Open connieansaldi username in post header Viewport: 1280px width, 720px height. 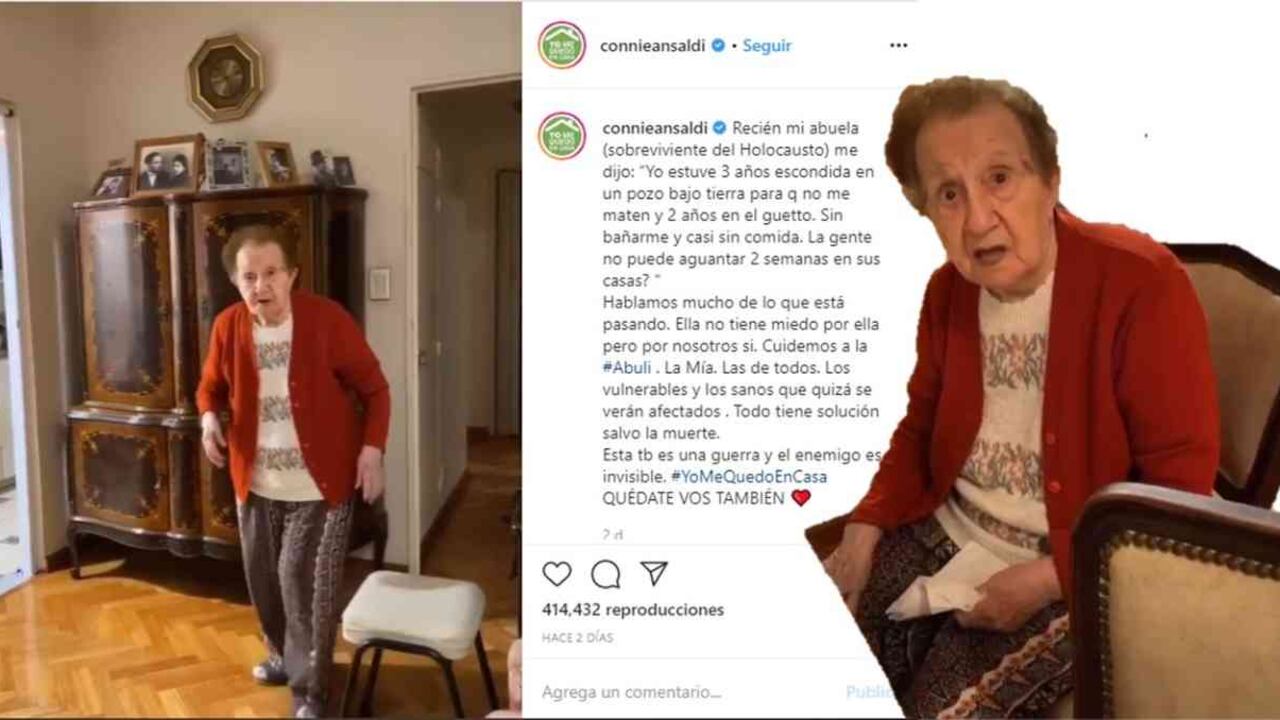point(653,46)
